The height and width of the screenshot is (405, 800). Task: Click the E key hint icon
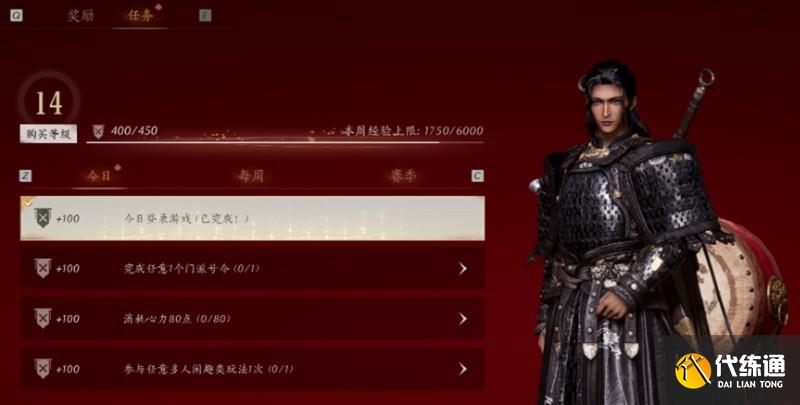(x=205, y=15)
